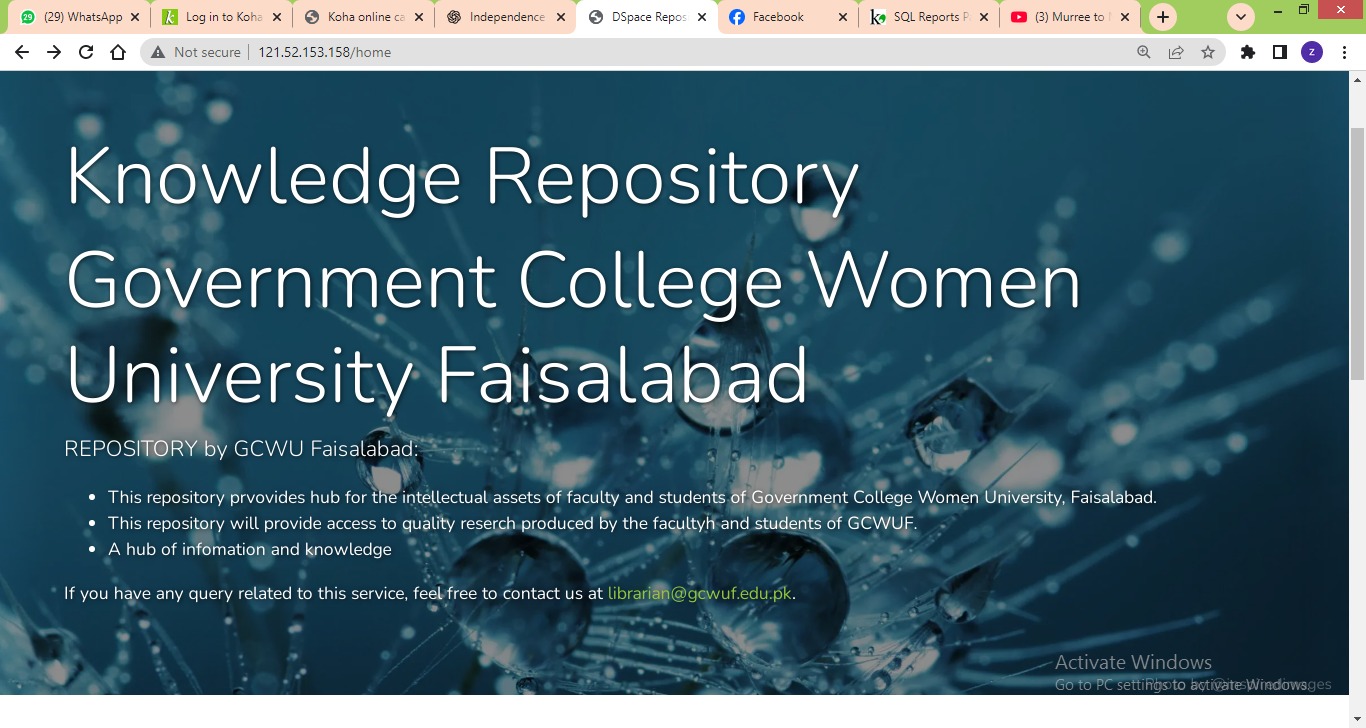Switch to the Koha online catalog tab

(364, 17)
